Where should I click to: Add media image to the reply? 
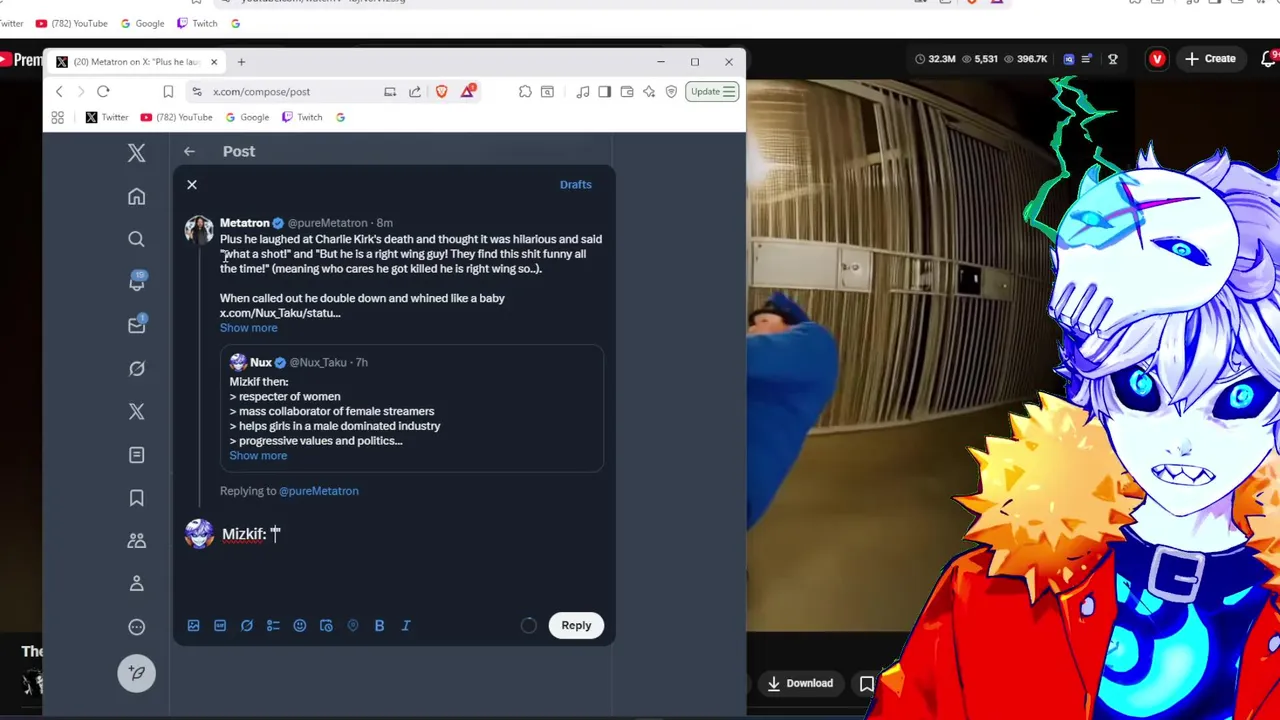pyautogui.click(x=193, y=625)
